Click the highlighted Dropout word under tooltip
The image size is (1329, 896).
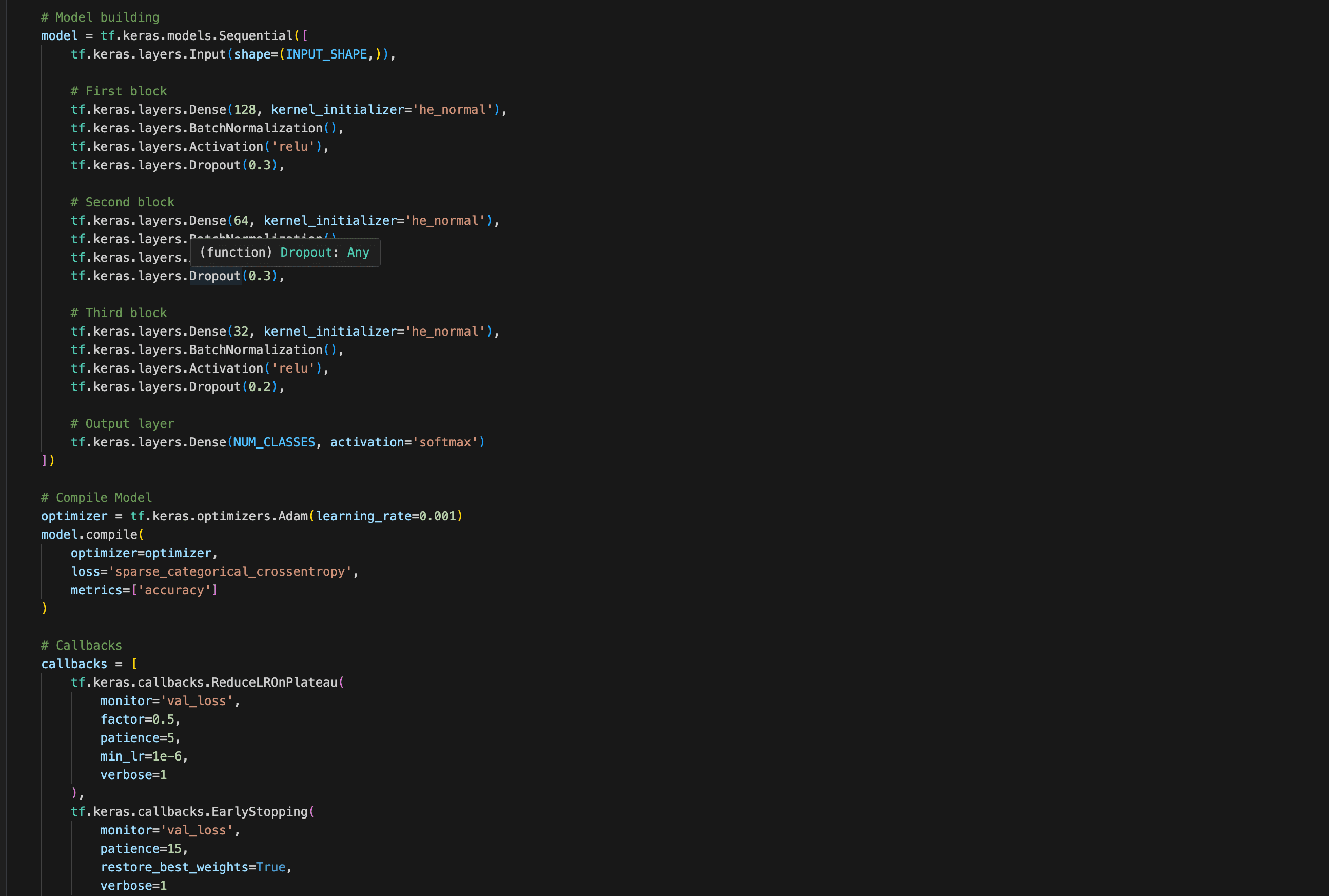[x=215, y=276]
